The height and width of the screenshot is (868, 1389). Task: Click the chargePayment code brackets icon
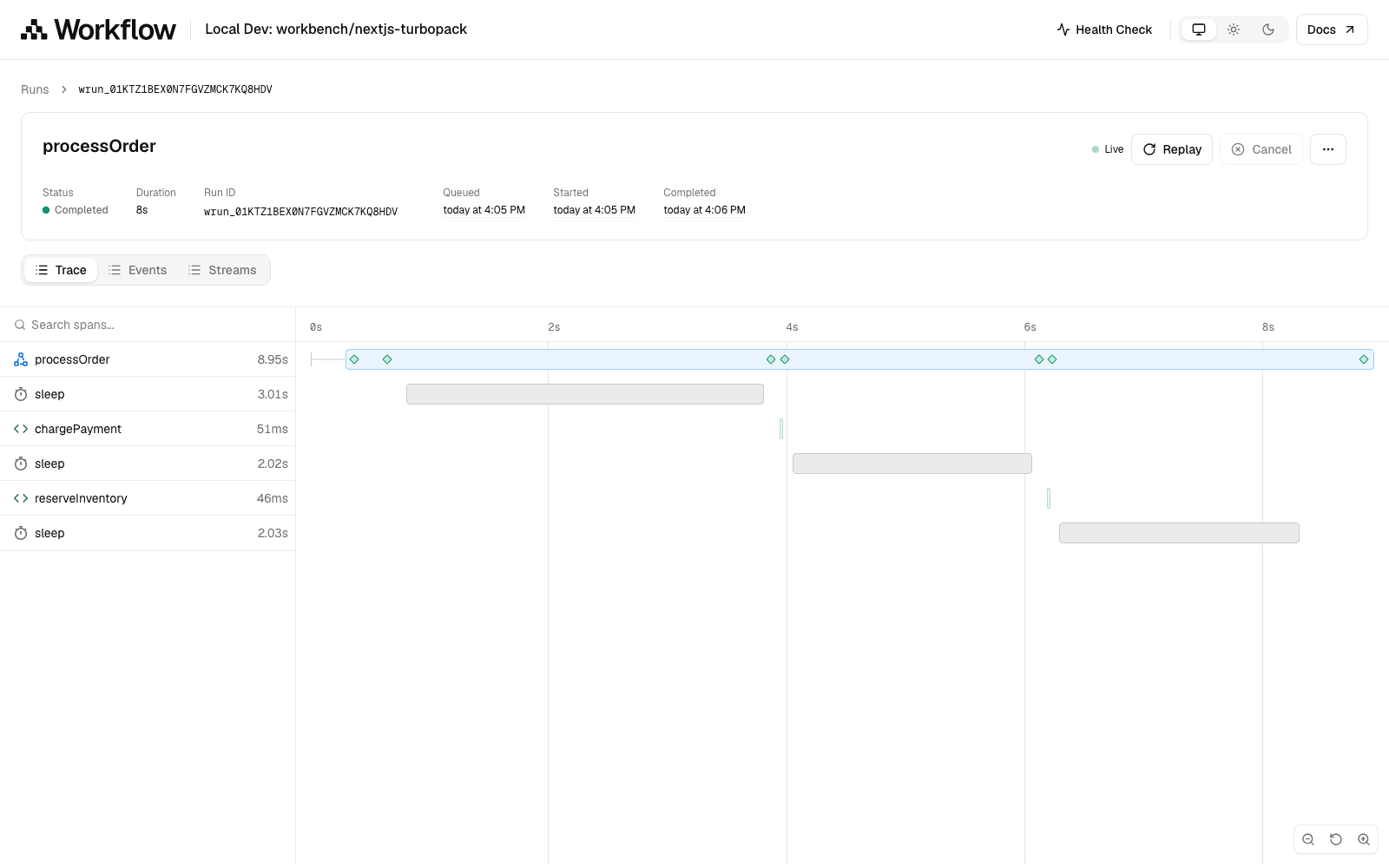(x=21, y=429)
